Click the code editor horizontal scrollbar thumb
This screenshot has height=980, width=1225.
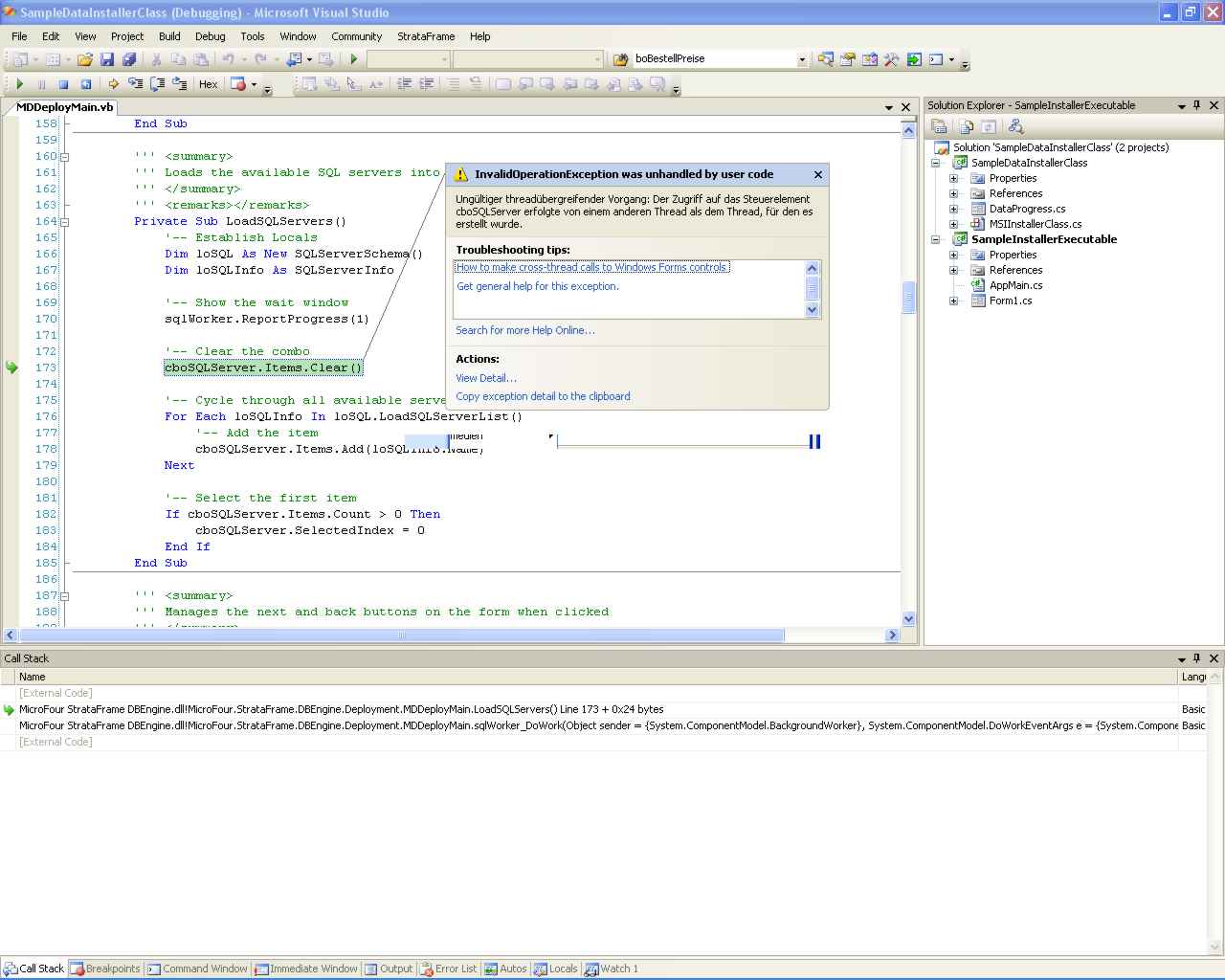point(402,635)
